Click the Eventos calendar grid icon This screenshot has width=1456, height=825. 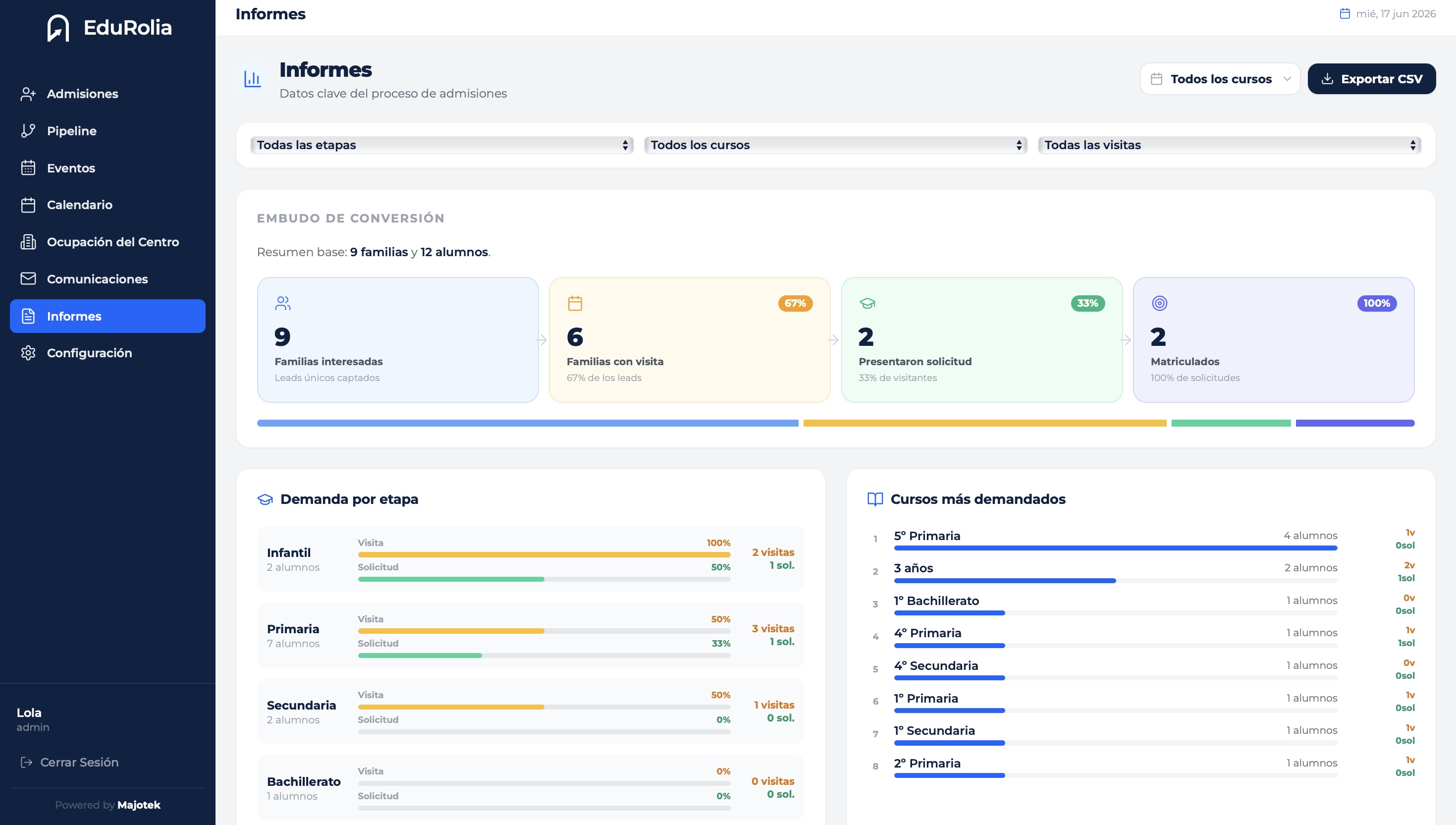click(28, 168)
